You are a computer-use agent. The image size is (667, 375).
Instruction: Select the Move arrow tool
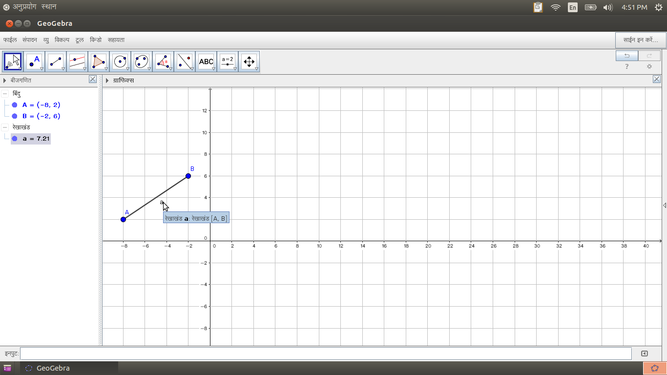13,62
